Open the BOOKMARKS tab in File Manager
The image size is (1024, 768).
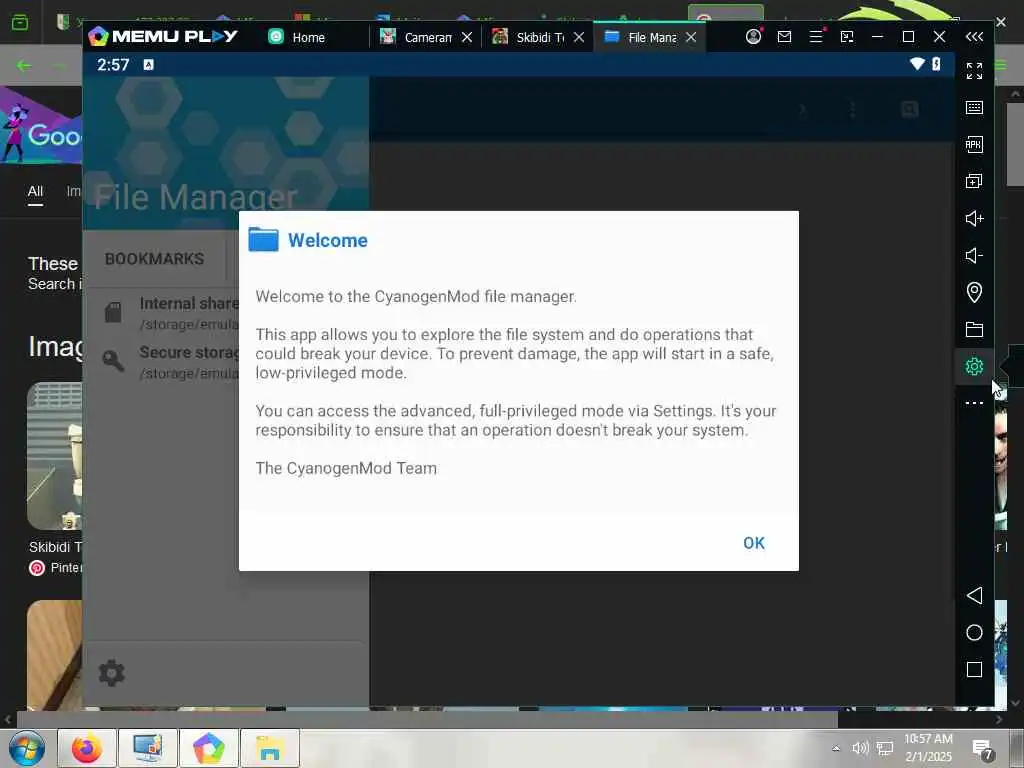(x=154, y=259)
